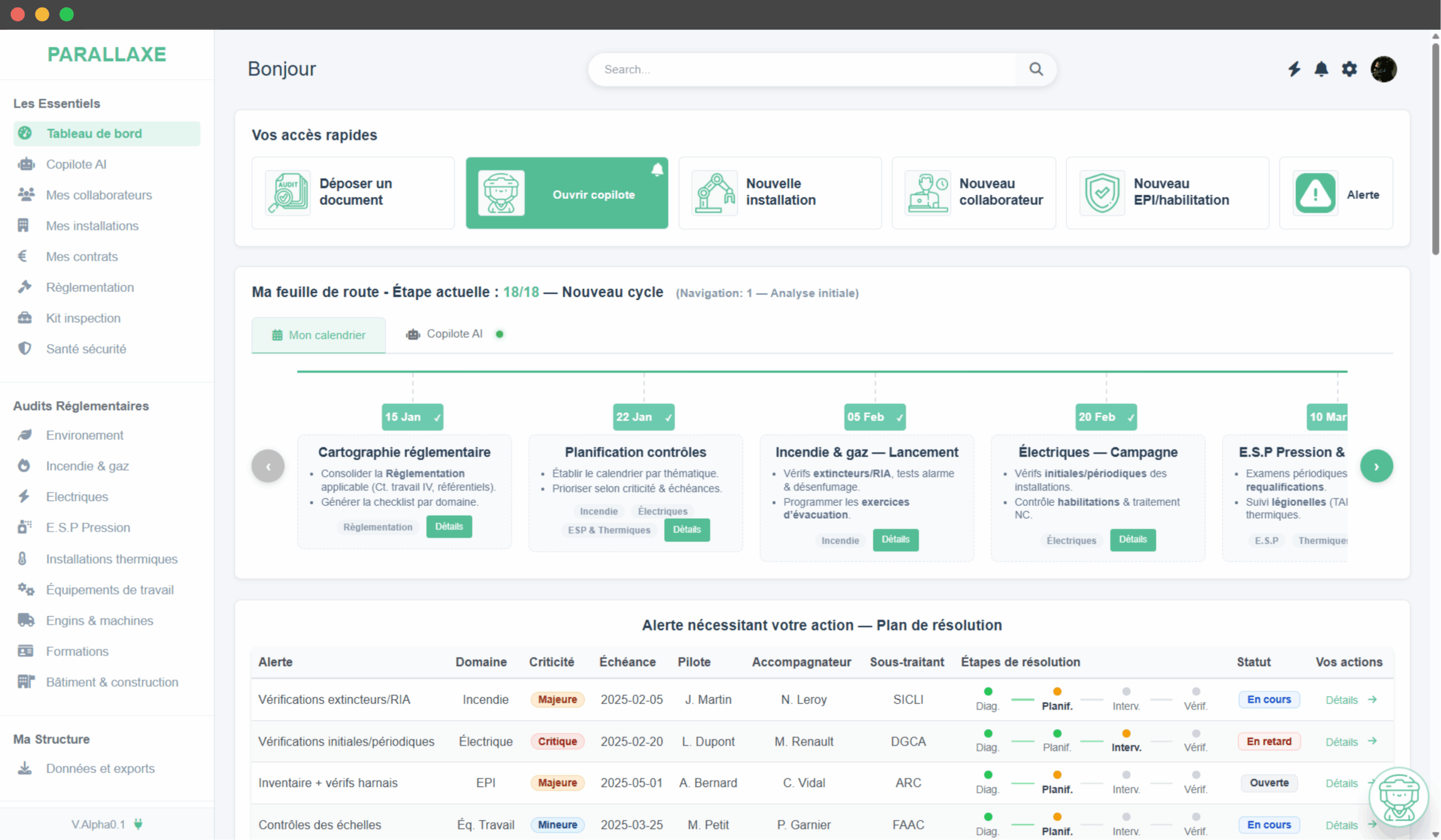Click the Planif. step dot for extincteurs row
This screenshot has width=1441, height=840.
tap(1057, 691)
